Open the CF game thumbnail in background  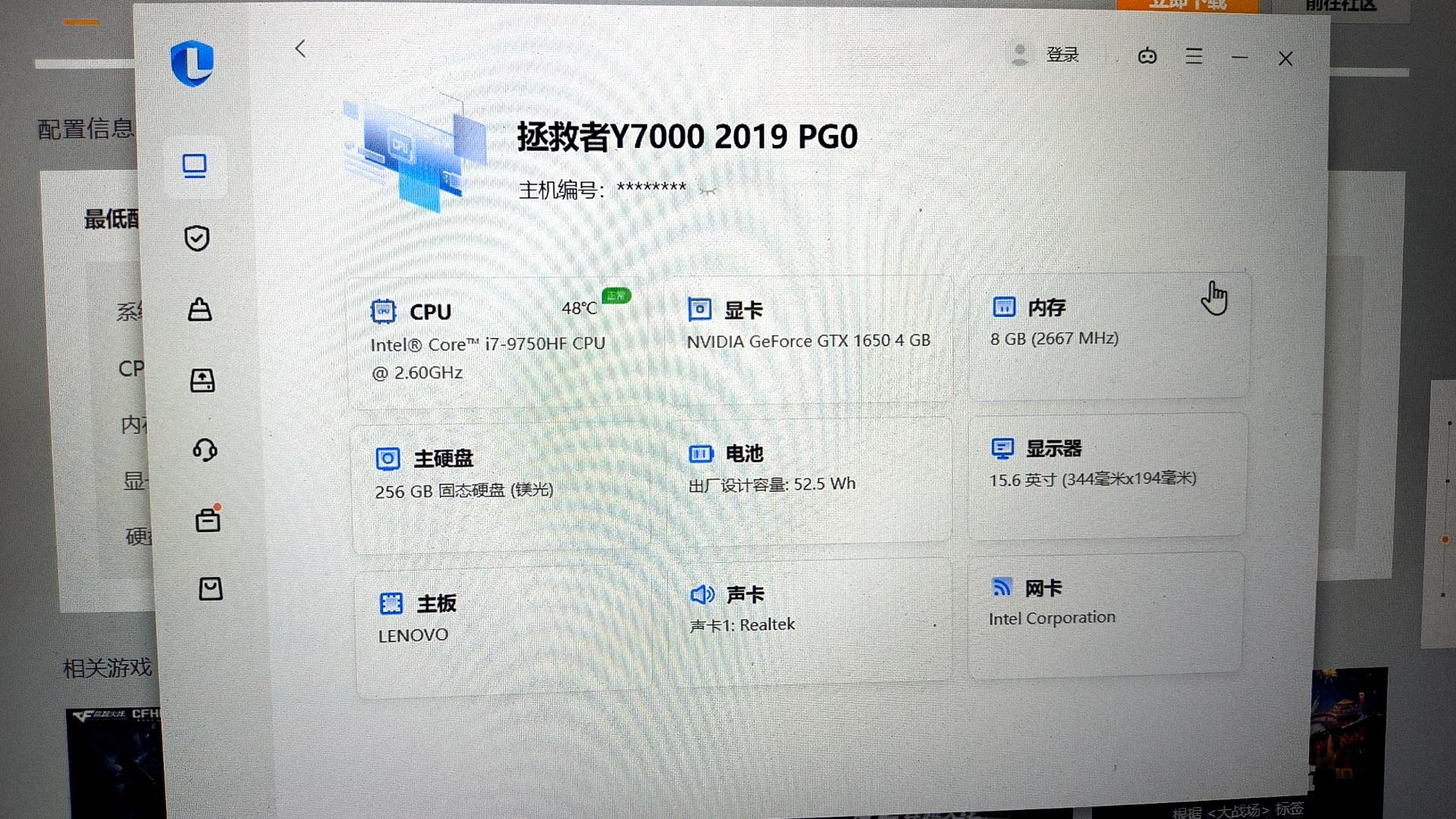coord(114,762)
